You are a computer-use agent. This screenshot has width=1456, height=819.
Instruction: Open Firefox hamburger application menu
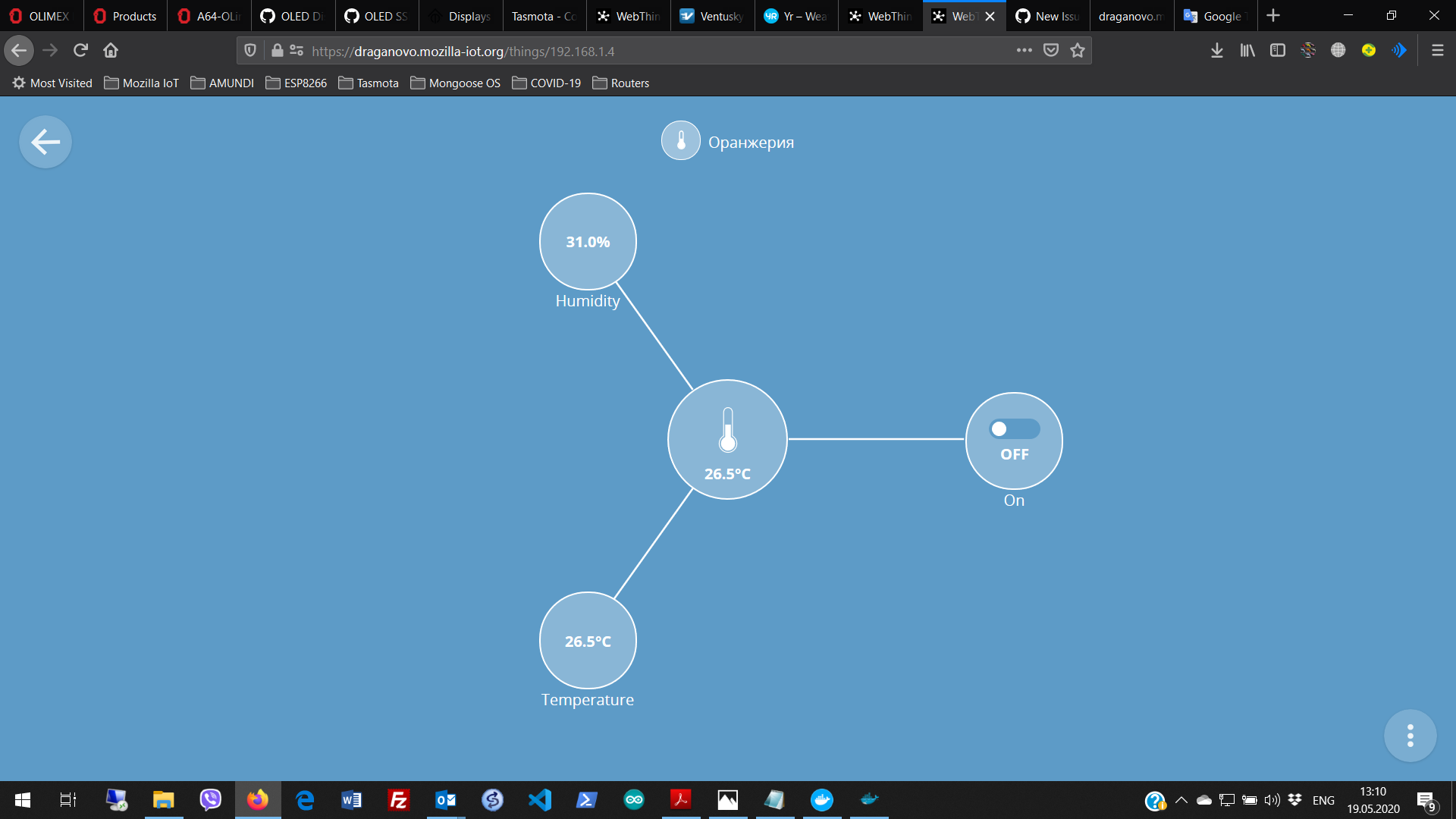pos(1437,51)
